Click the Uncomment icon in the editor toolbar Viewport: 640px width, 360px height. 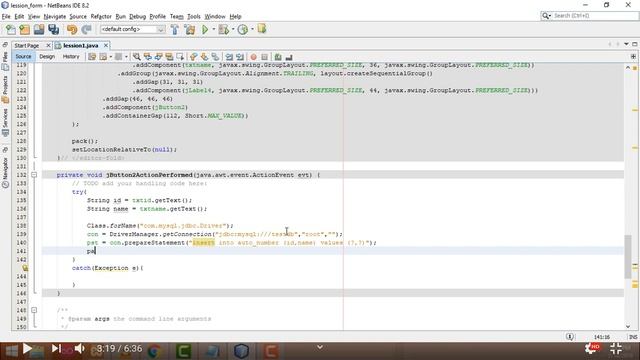(289, 57)
